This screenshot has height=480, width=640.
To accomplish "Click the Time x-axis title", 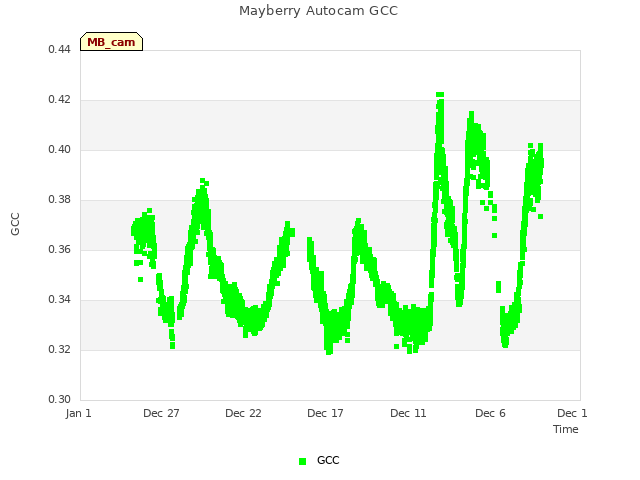I will pyautogui.click(x=566, y=429).
